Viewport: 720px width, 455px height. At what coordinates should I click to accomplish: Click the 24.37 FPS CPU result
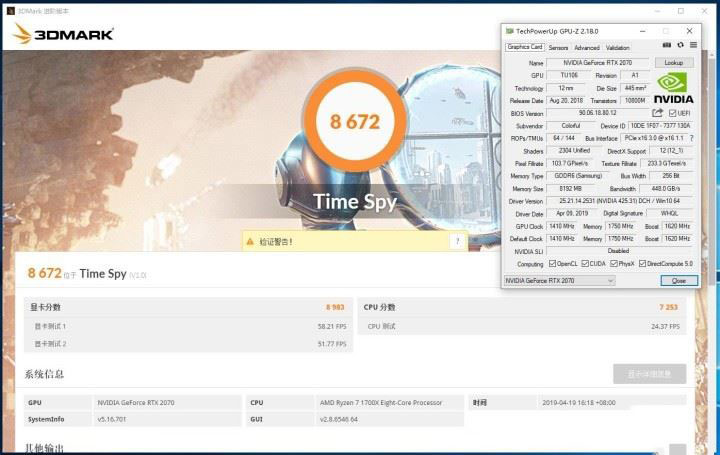(665, 326)
